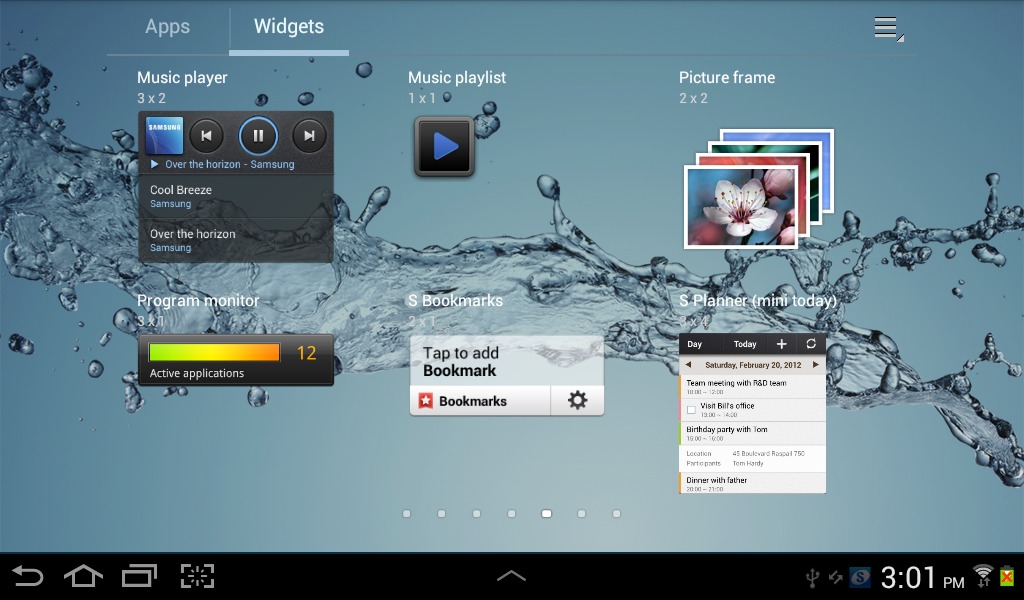Screen dimensions: 1024x600
Task: Open Bookmarks button in S Bookmarks widget
Action: coord(480,401)
